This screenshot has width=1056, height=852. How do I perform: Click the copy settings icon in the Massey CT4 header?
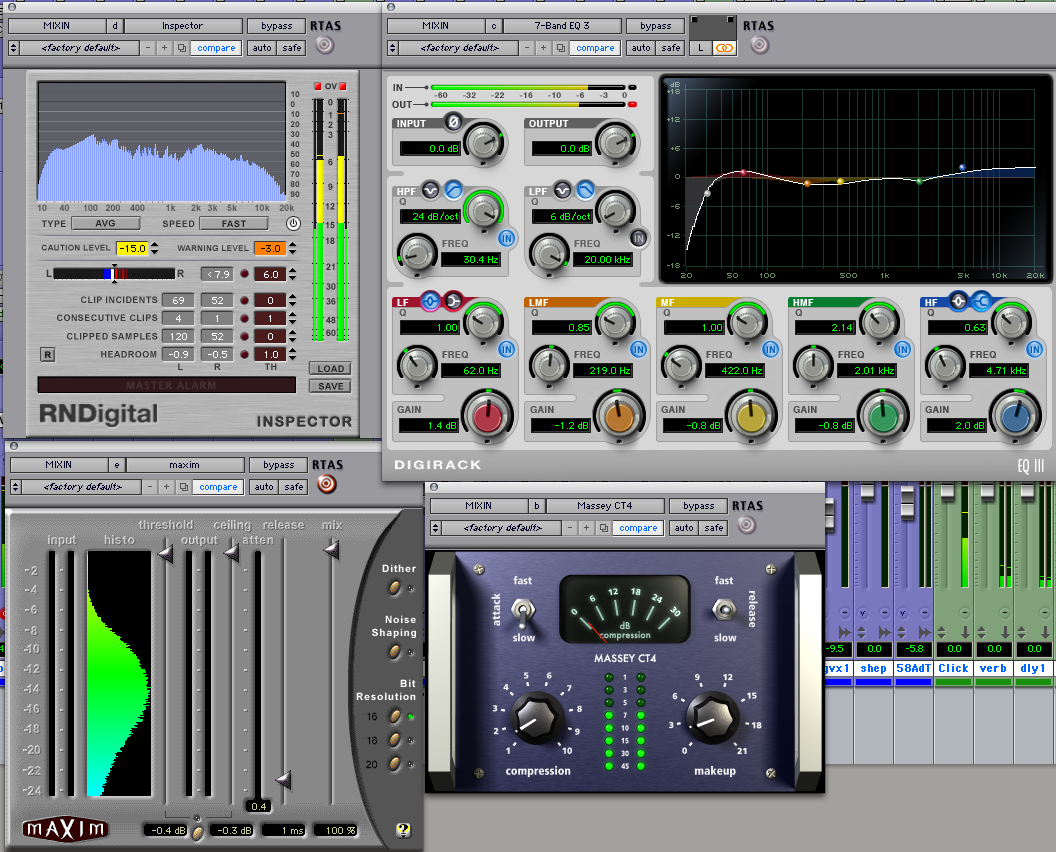click(x=604, y=528)
